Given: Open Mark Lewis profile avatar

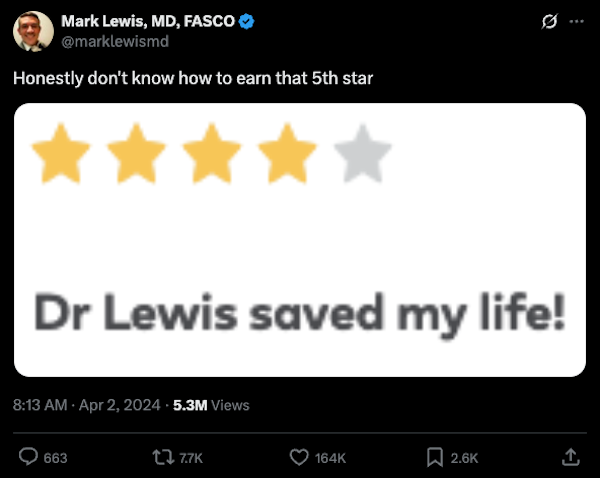Looking at the screenshot, I should coord(33,32).
